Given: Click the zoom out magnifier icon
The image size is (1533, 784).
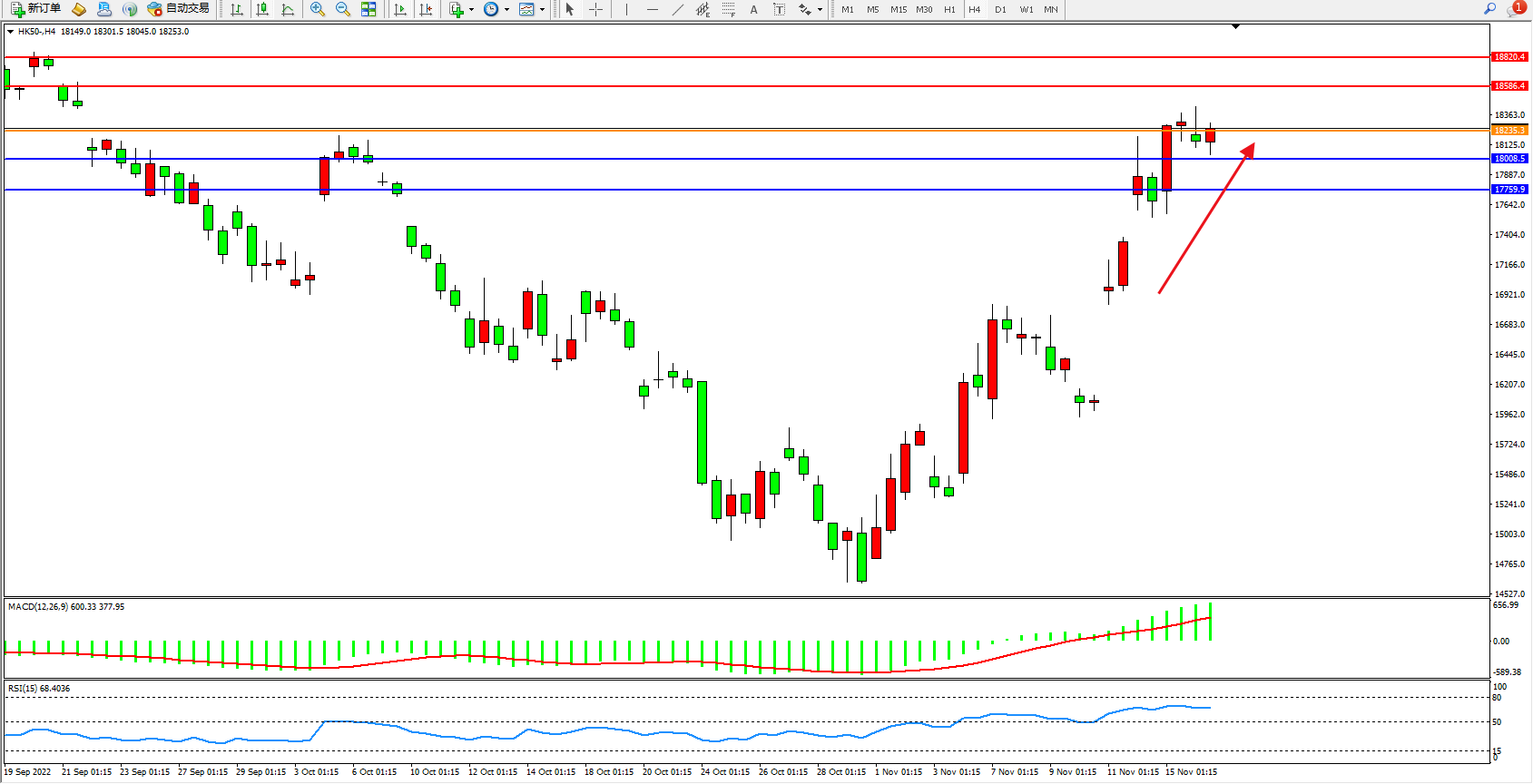Looking at the screenshot, I should 342,9.
